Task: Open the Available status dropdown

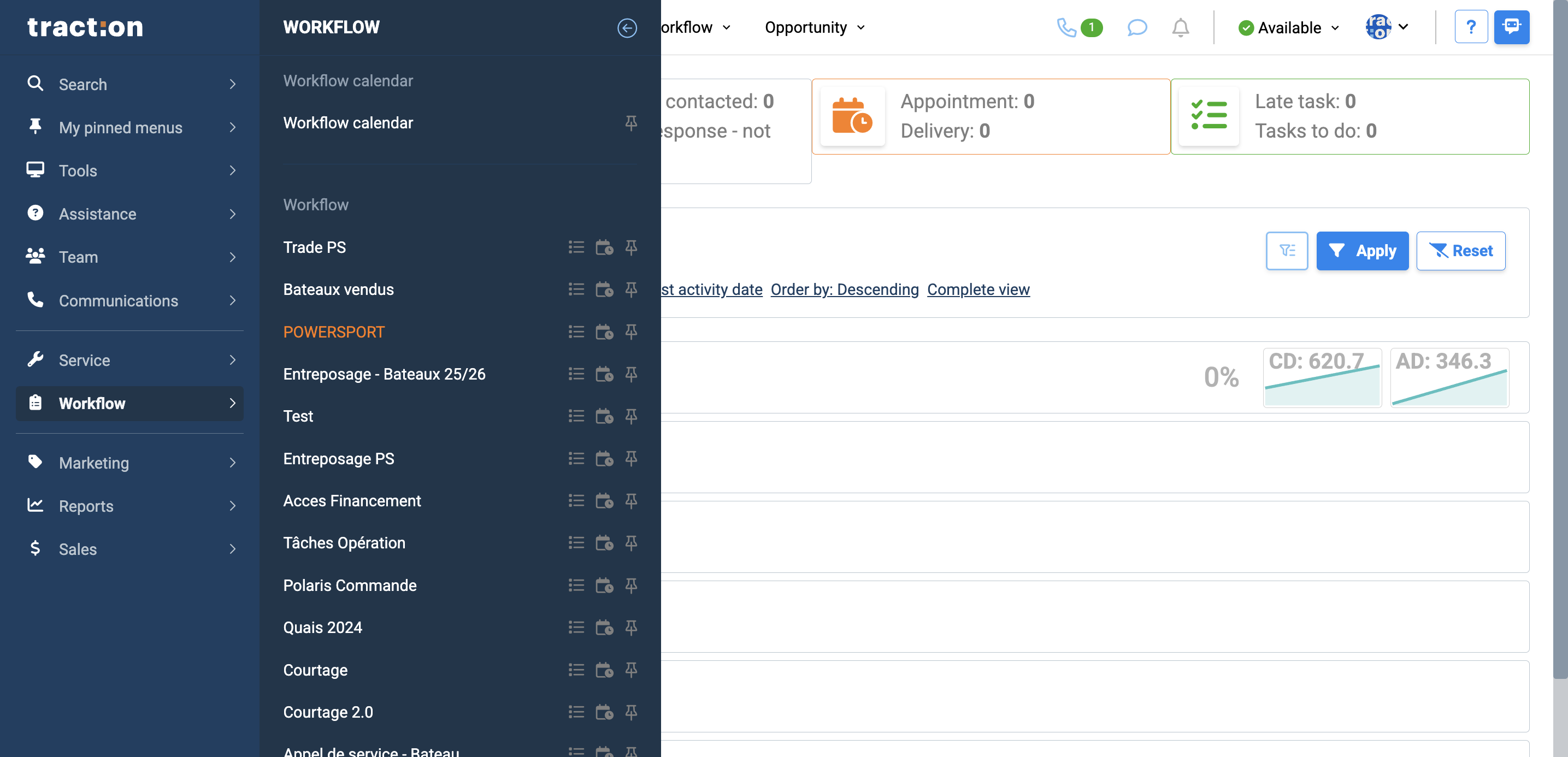Action: point(1289,27)
